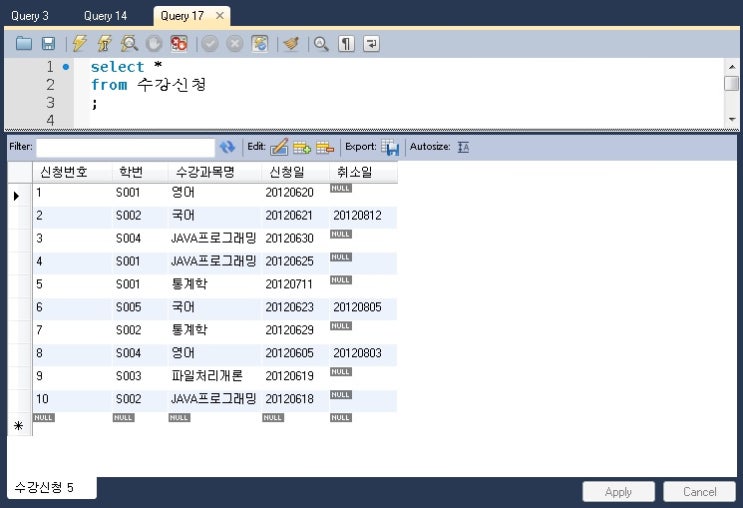Toggle word wrap icon in the editor toolbar
The height and width of the screenshot is (508, 743).
372,44
